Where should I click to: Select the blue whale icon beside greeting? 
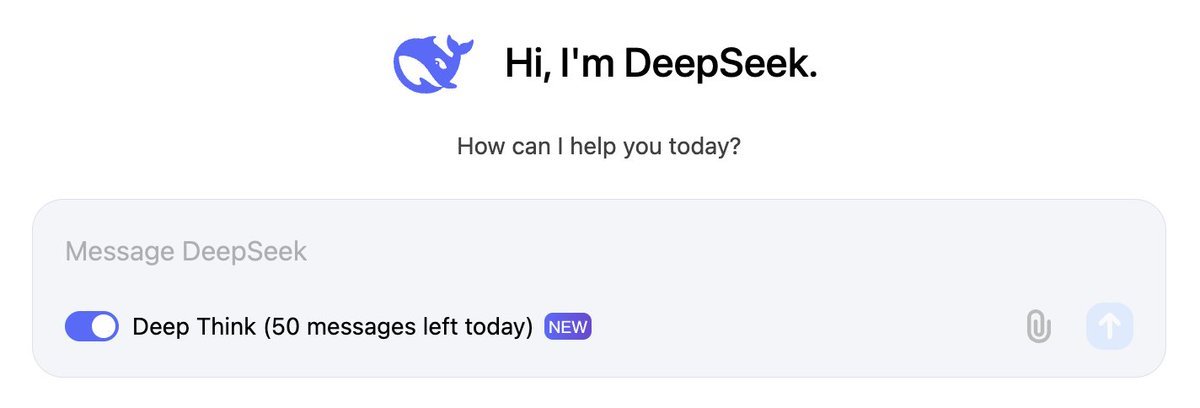point(432,65)
